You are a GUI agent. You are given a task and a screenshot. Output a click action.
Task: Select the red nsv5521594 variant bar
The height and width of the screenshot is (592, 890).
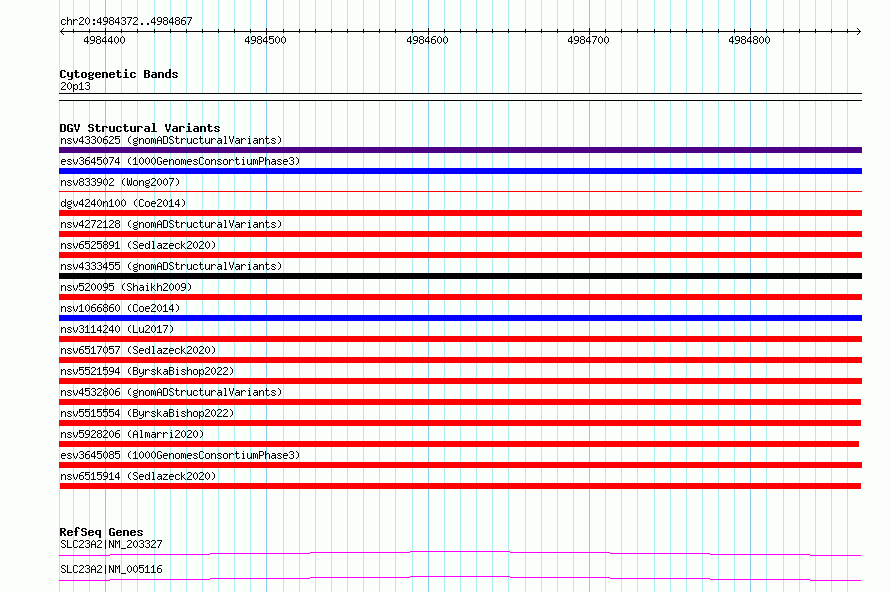[x=460, y=381]
